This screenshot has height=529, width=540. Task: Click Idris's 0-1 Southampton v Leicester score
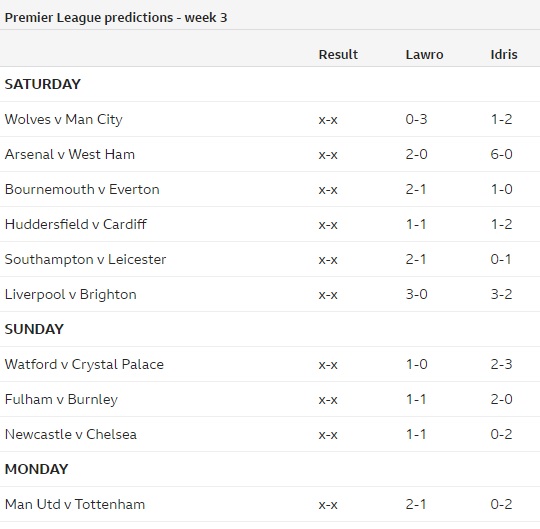tap(501, 259)
